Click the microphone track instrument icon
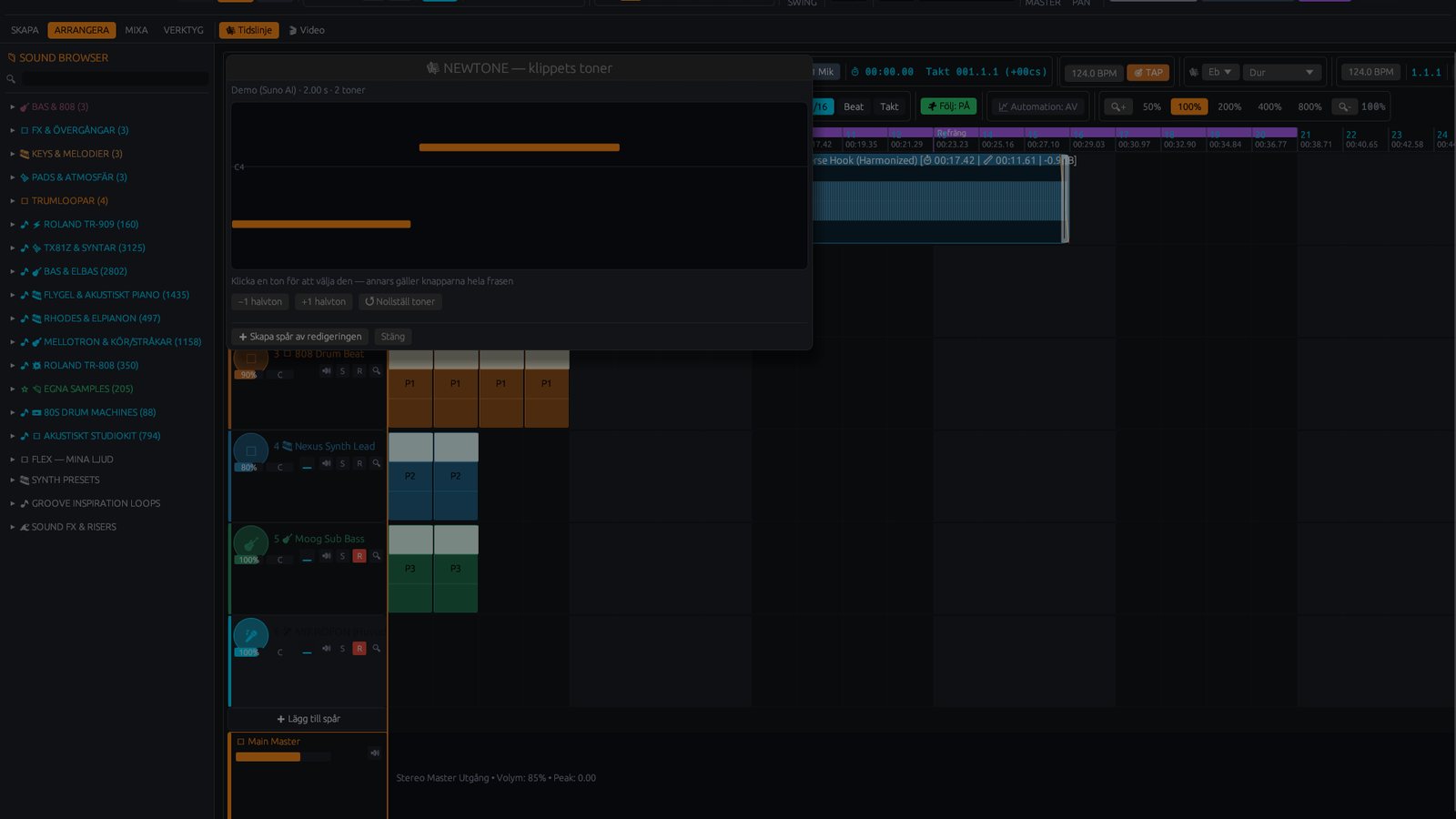The height and width of the screenshot is (819, 1456). (x=251, y=636)
